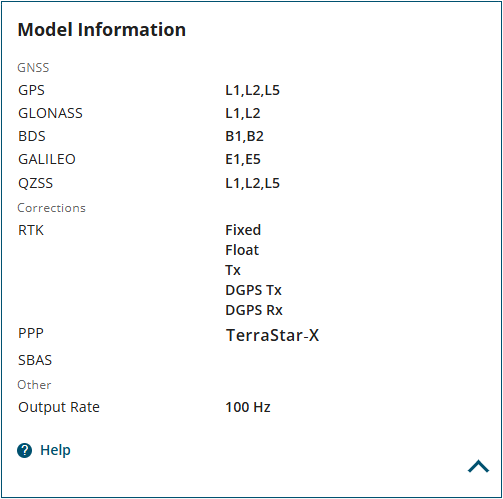Click the GNSS section header
The height and width of the screenshot is (499, 503).
pyautogui.click(x=33, y=68)
